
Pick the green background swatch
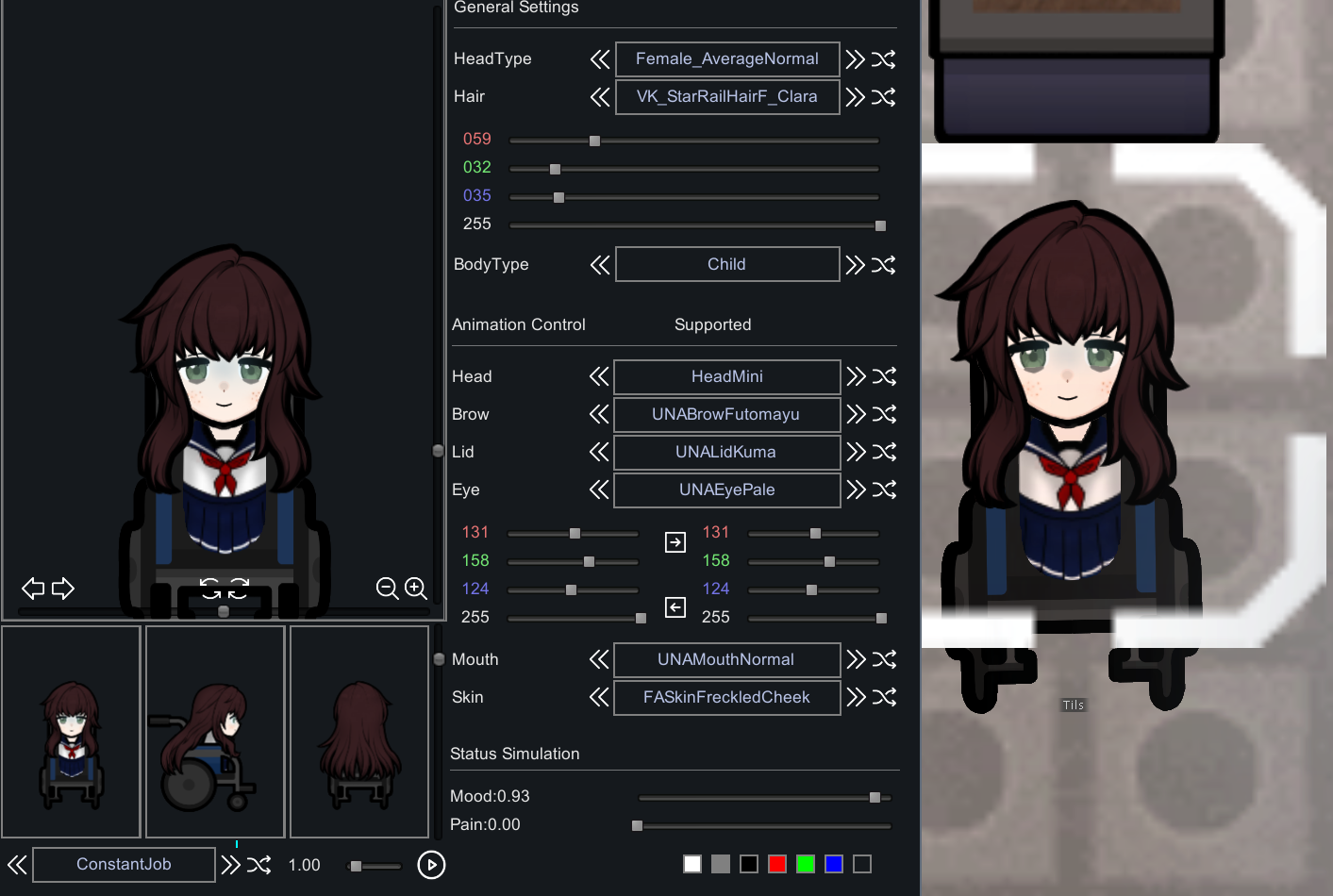(x=806, y=864)
